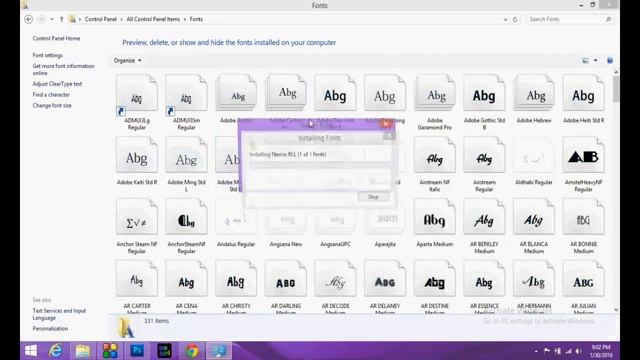Open the Help button in the toolbar
The image size is (640, 360).
(x=610, y=60)
